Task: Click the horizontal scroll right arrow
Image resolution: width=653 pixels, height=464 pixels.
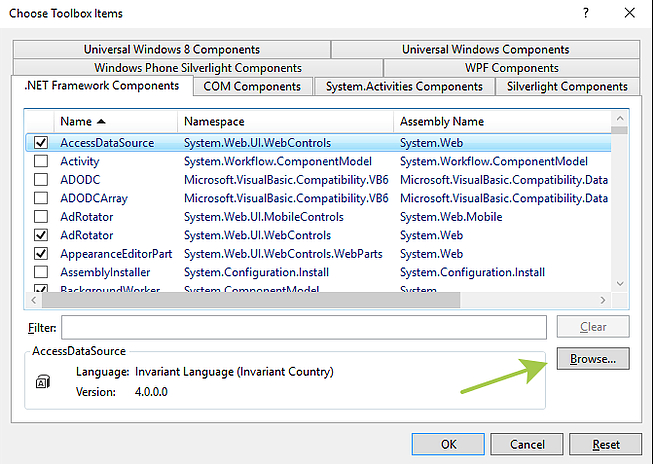Action: coord(603,300)
